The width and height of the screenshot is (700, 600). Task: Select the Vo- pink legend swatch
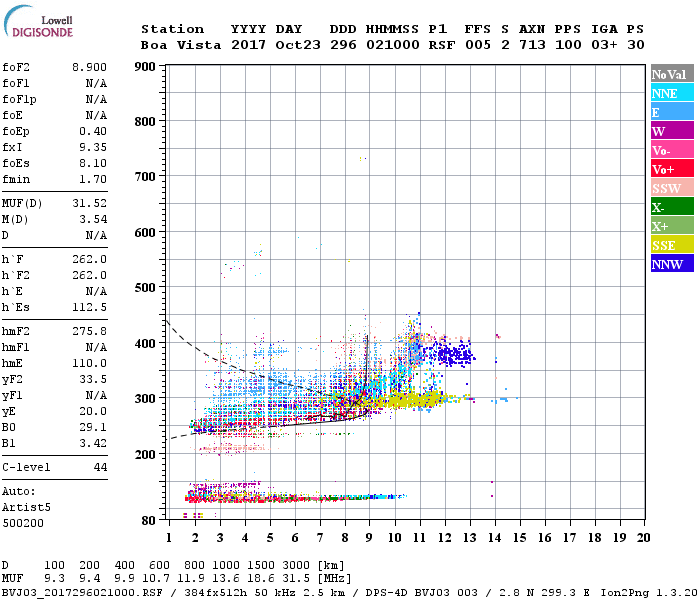(x=672, y=150)
